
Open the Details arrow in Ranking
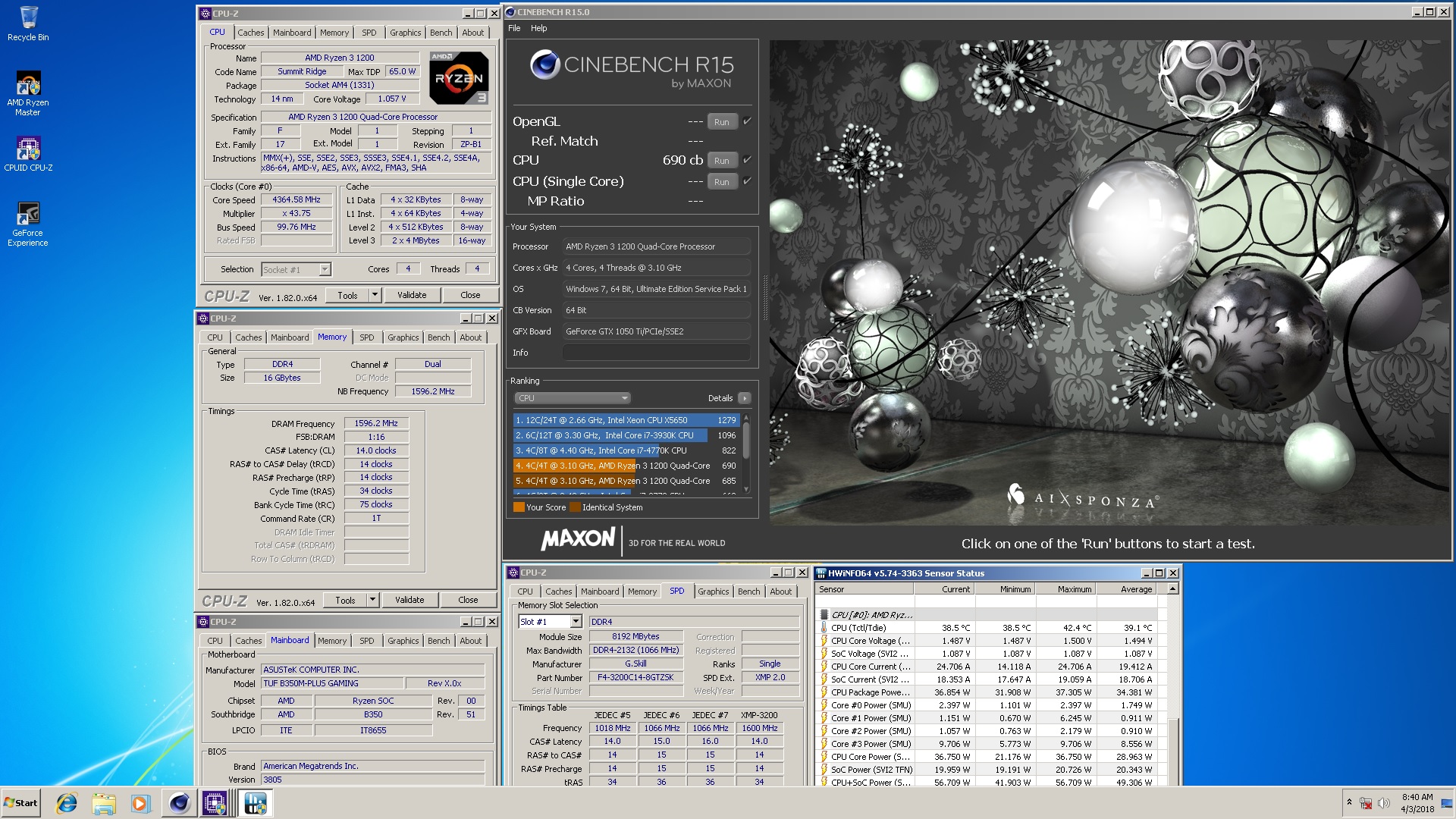745,398
